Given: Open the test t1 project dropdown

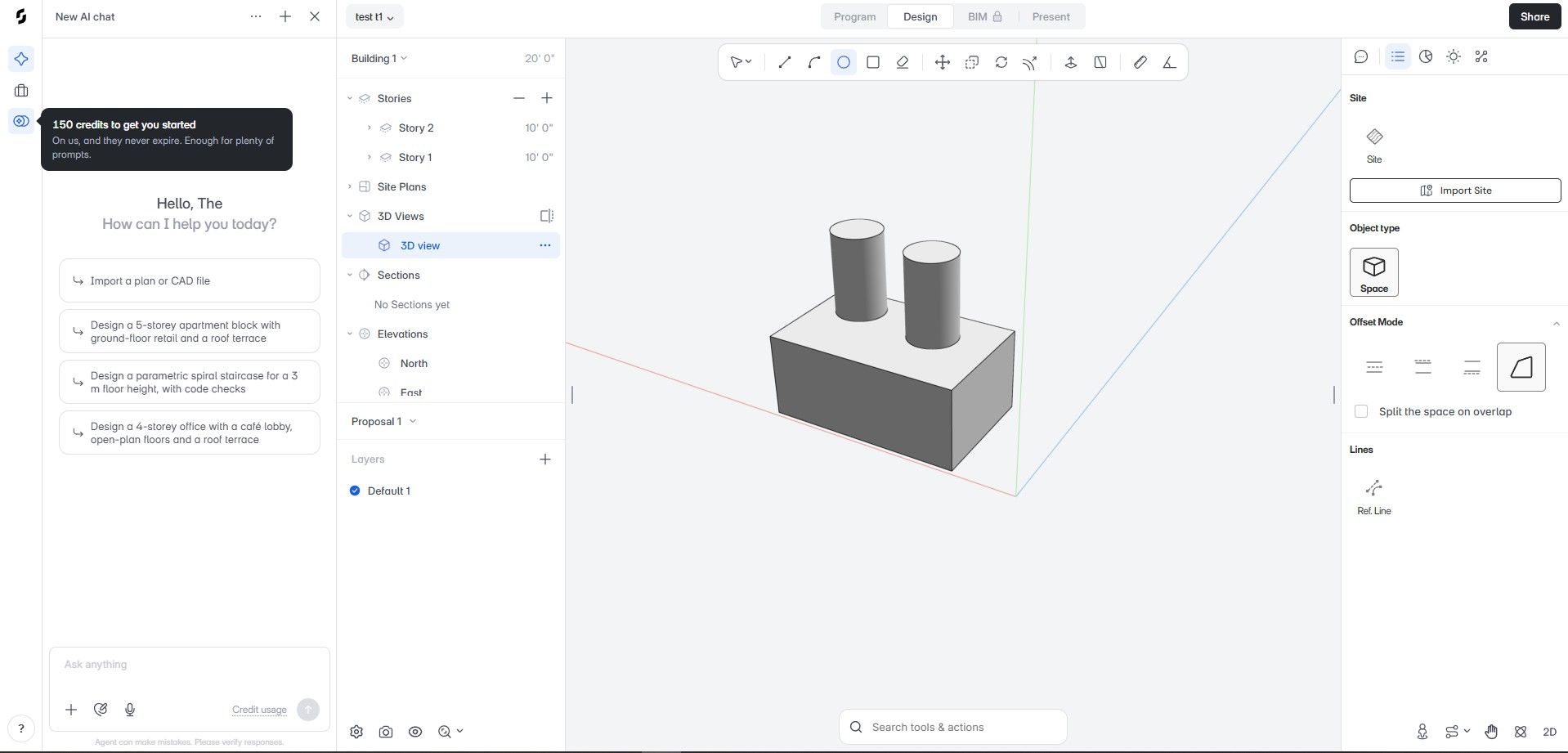Looking at the screenshot, I should click(374, 16).
